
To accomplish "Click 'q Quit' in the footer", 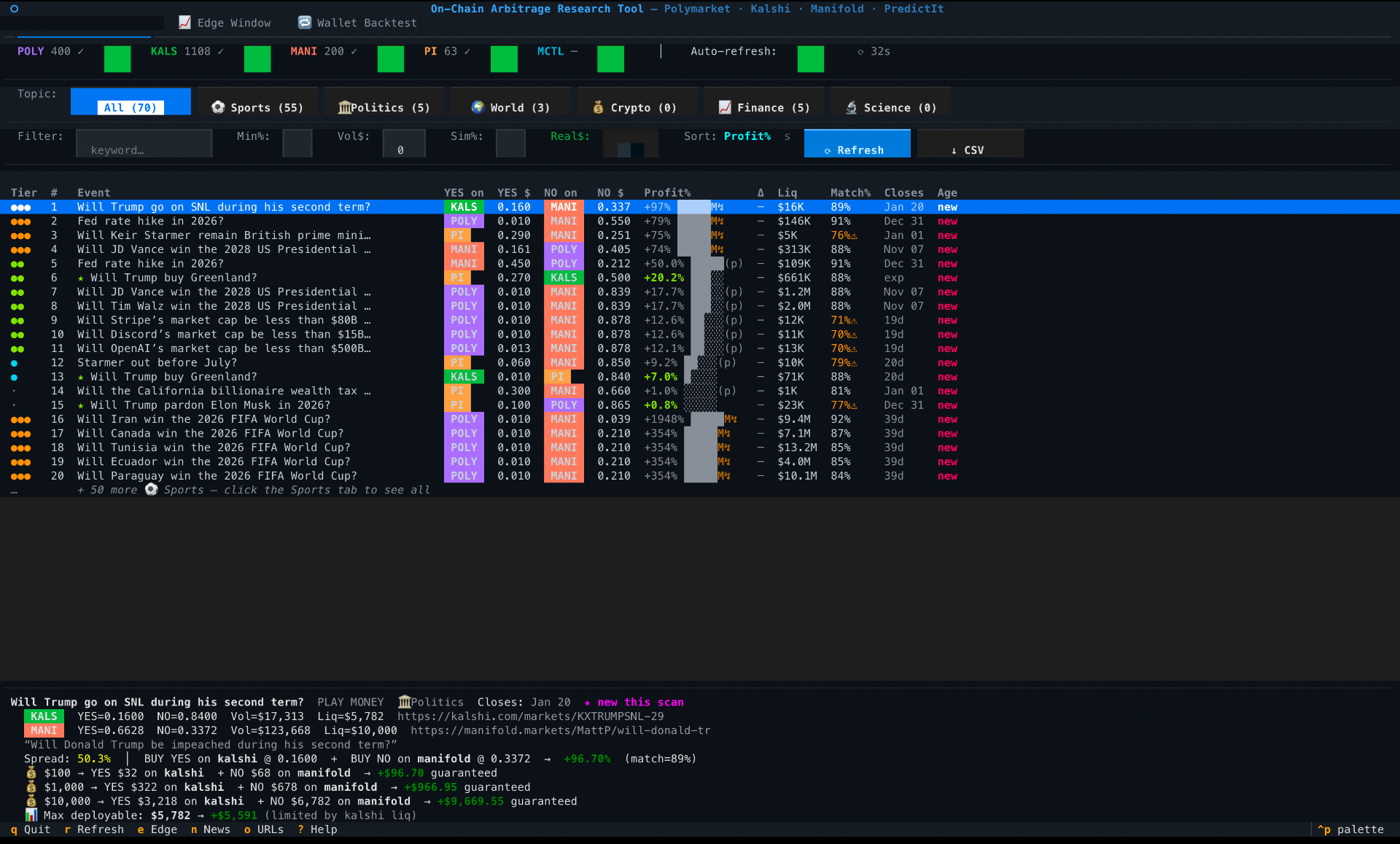I will point(31,829).
